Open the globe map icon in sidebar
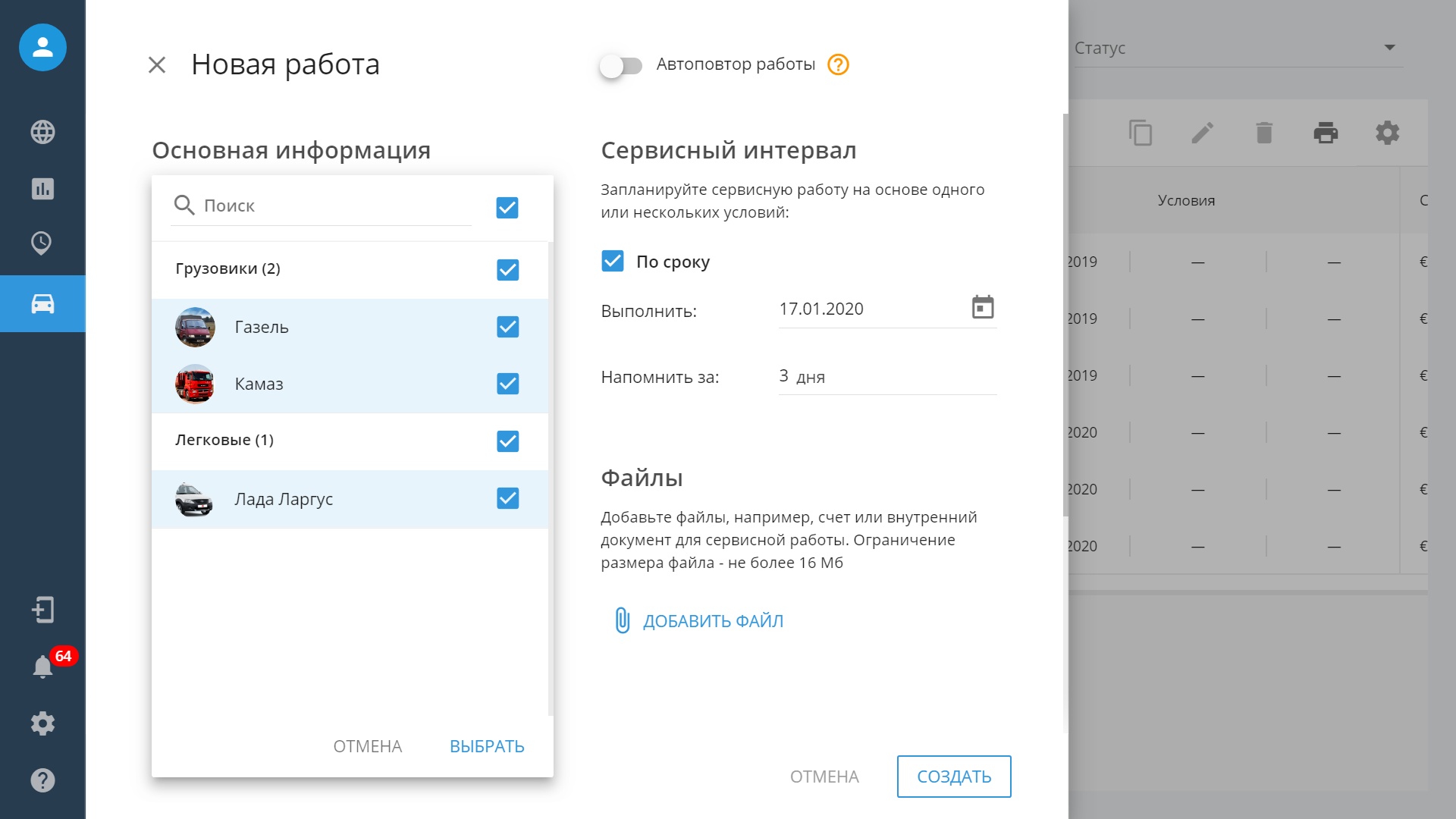 tap(42, 132)
